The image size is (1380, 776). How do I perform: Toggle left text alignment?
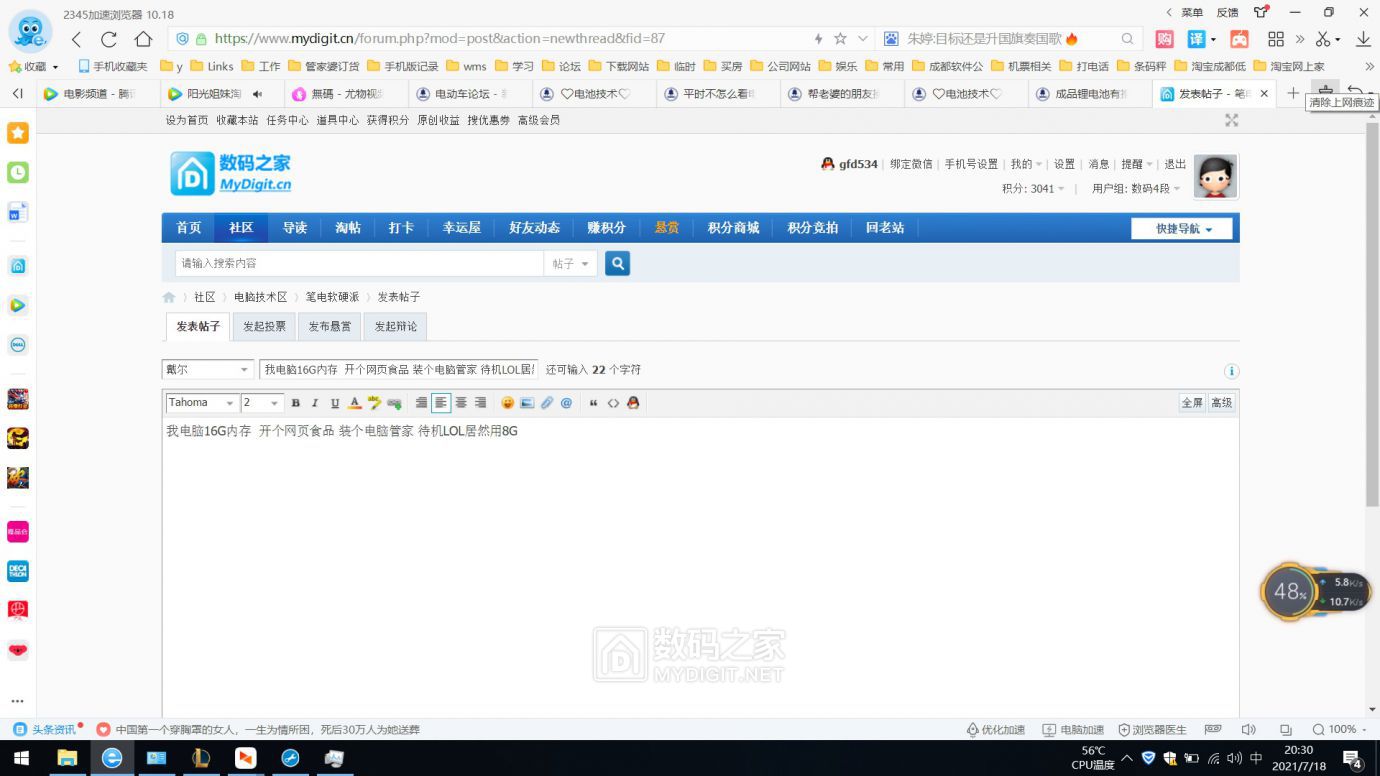point(441,403)
